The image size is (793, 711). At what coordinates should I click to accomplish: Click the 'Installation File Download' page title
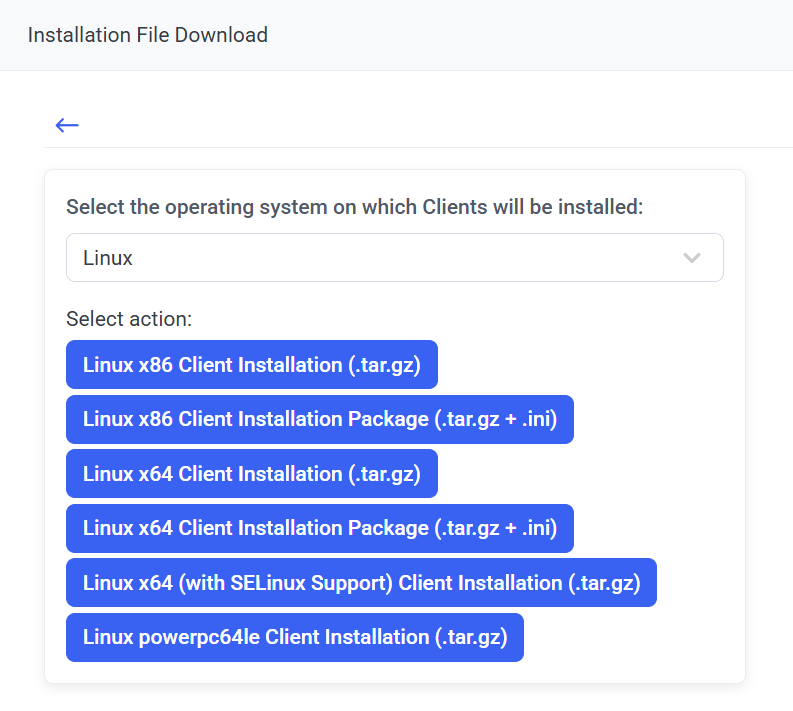[x=148, y=35]
